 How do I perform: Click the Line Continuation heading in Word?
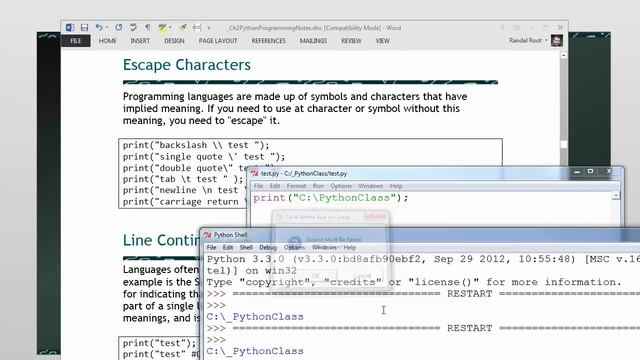161,240
